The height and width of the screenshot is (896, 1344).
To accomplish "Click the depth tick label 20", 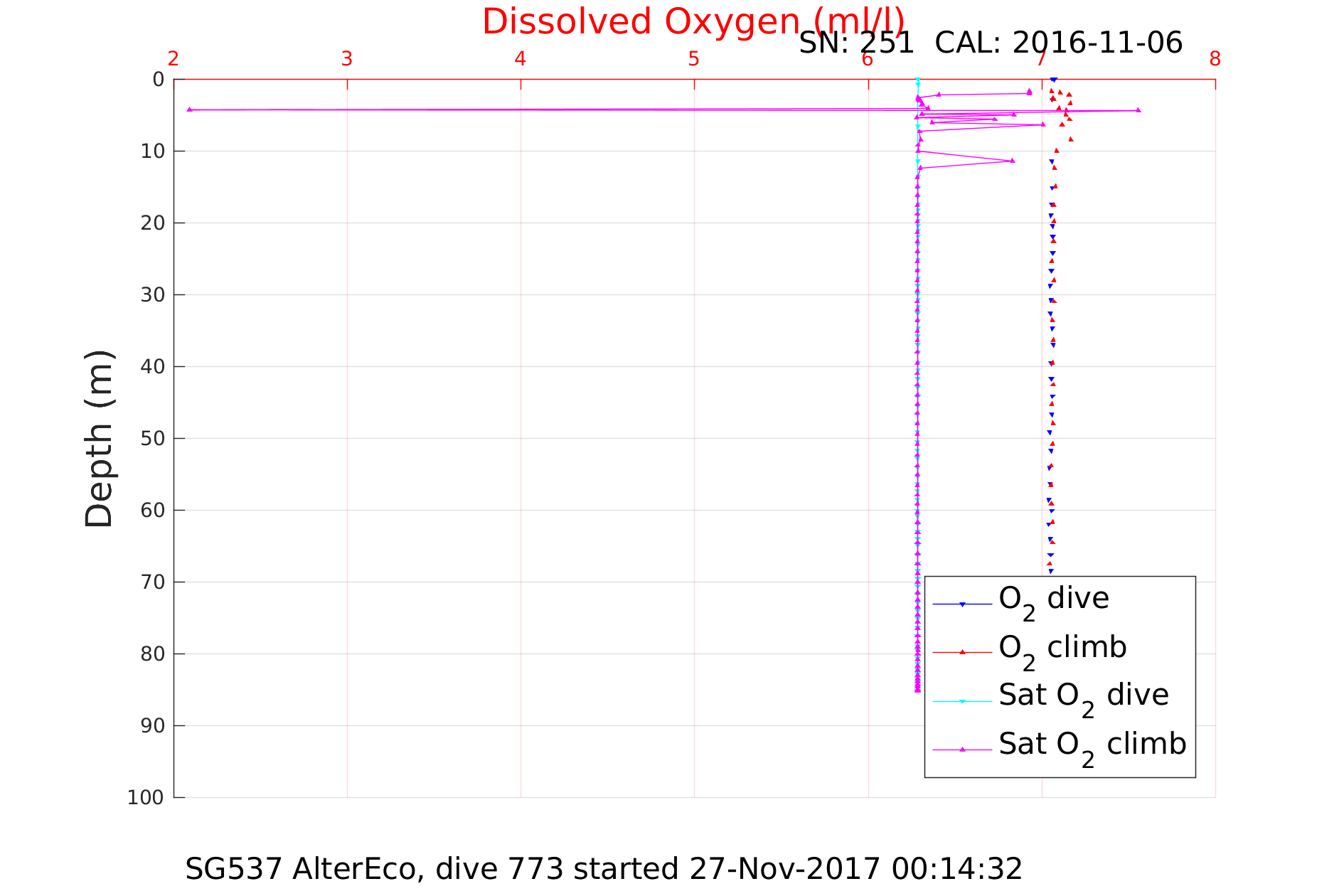I will click(153, 223).
